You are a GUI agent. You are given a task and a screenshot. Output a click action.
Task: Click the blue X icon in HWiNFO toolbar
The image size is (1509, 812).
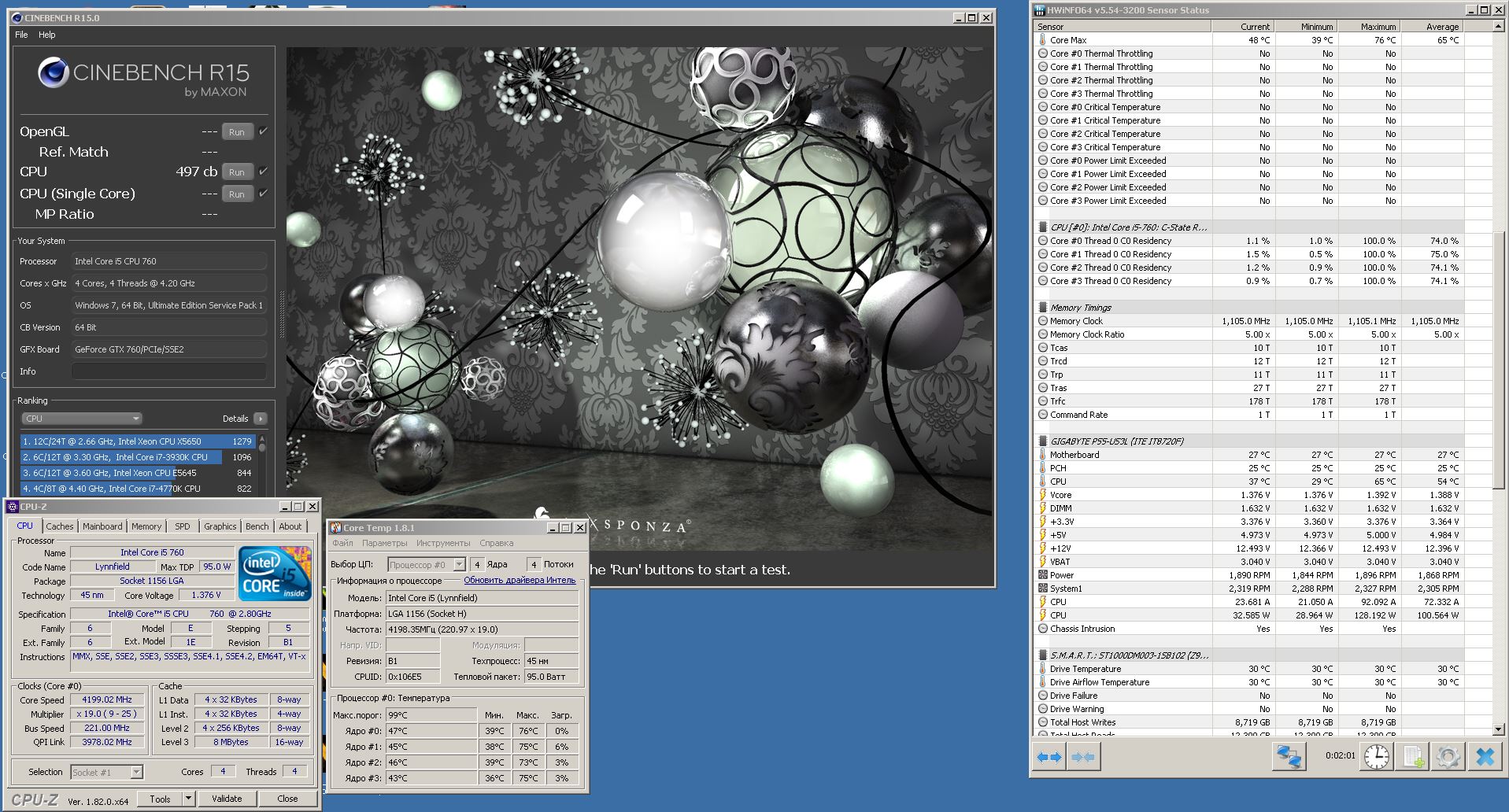click(x=1485, y=757)
